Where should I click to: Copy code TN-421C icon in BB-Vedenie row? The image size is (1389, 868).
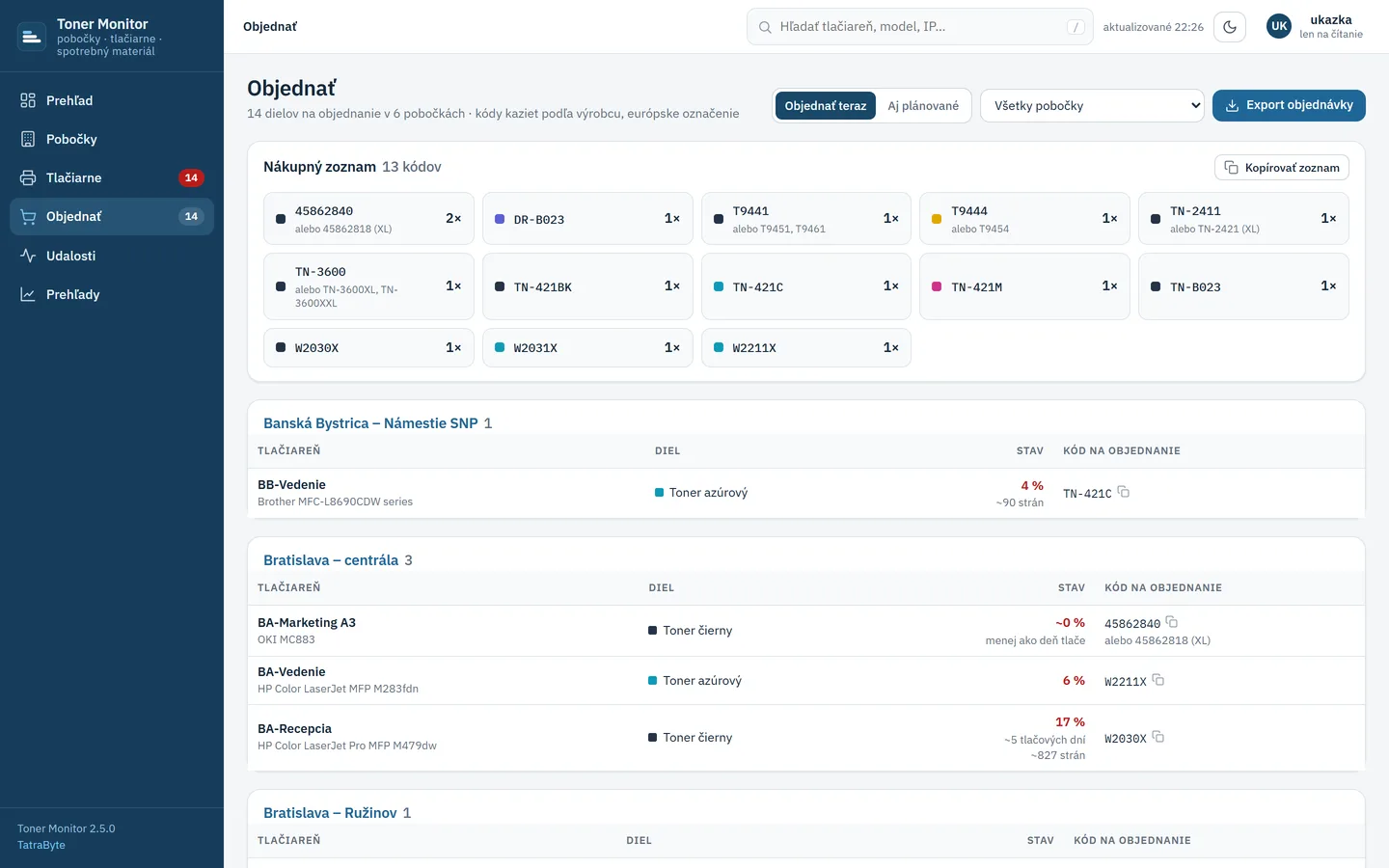coord(1124,492)
